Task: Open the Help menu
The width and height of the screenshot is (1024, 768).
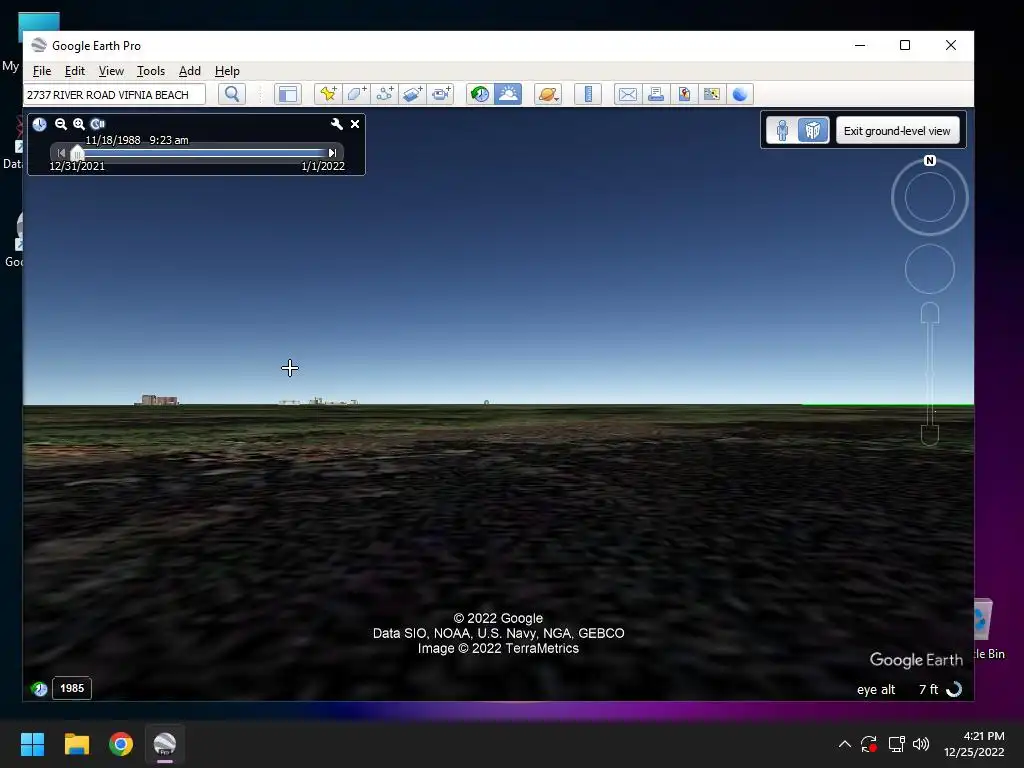Action: (x=227, y=71)
